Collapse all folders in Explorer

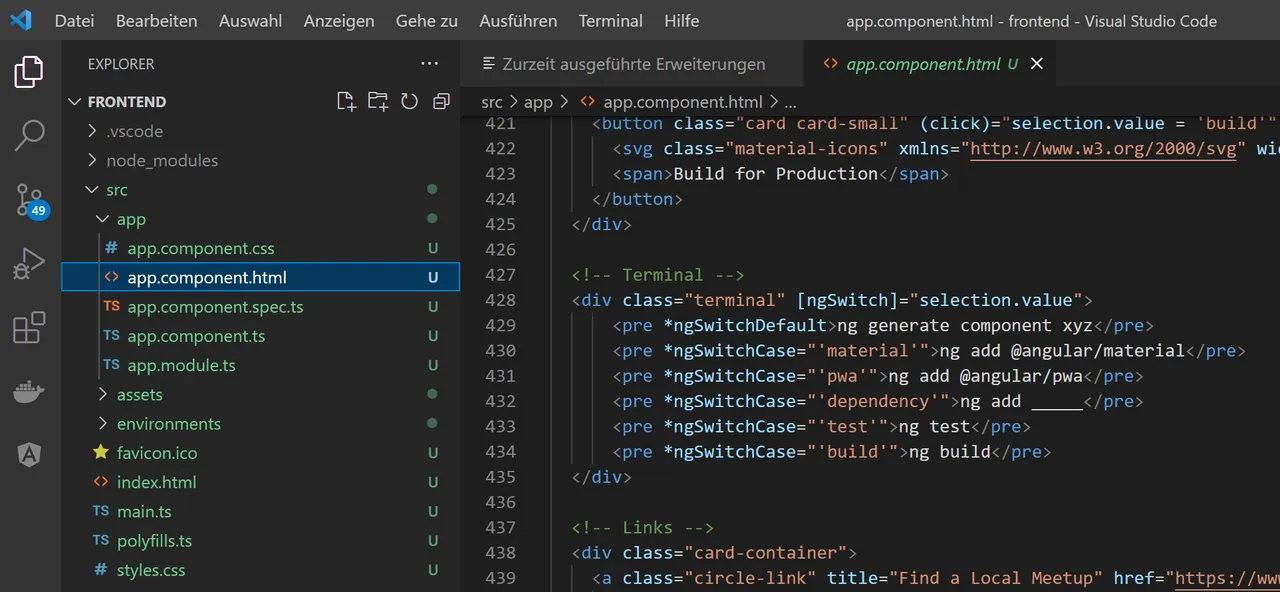point(441,101)
